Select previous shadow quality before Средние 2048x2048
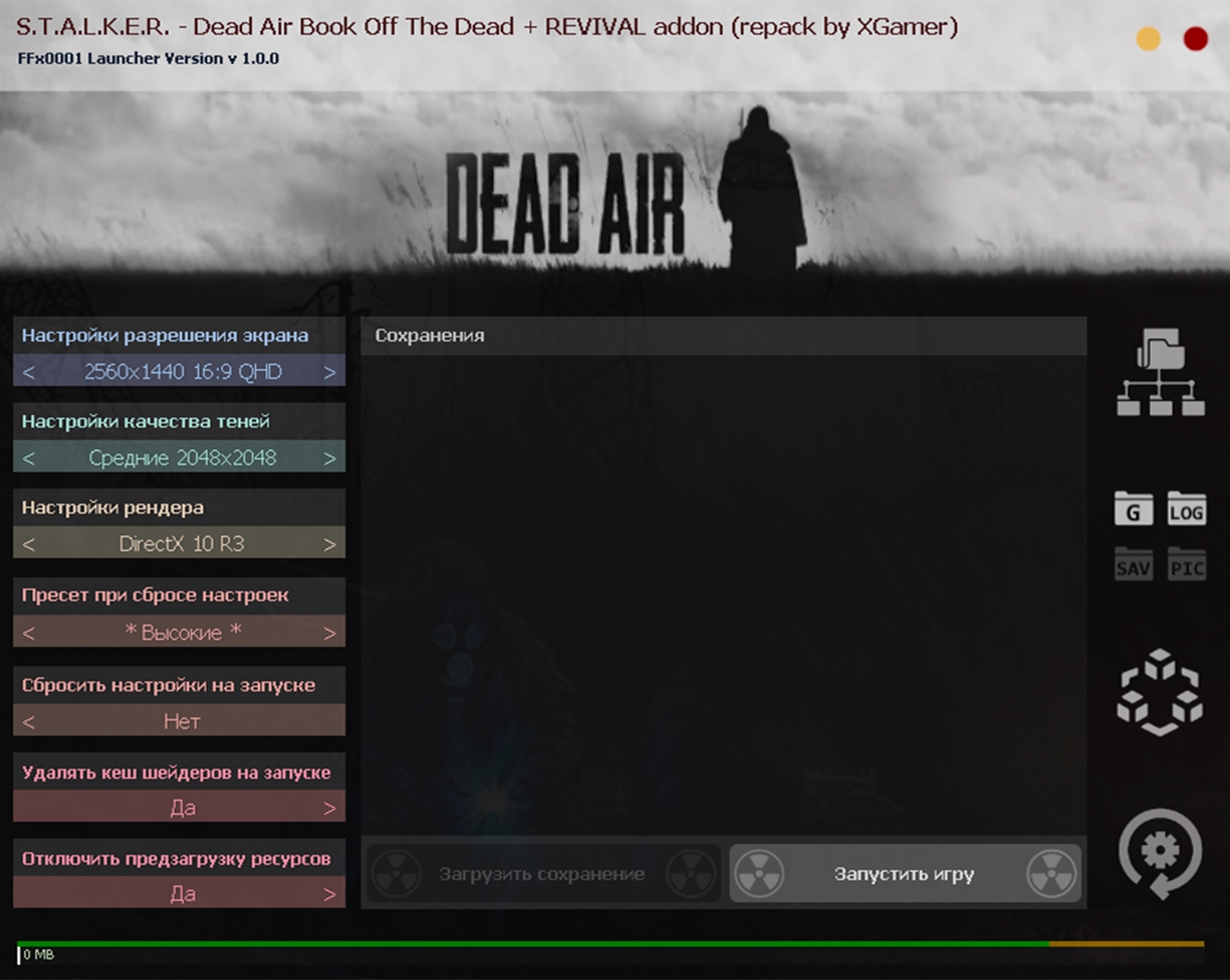Viewport: 1230px width, 980px height. [29, 458]
